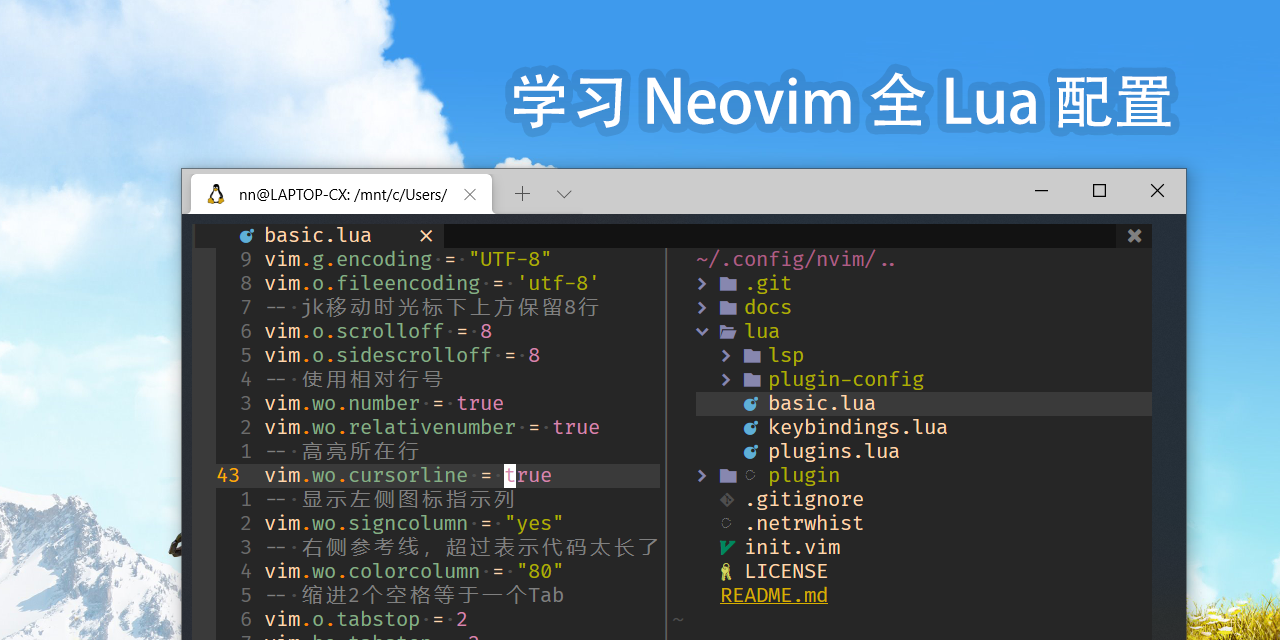Minimize the terminal window

point(1041,191)
